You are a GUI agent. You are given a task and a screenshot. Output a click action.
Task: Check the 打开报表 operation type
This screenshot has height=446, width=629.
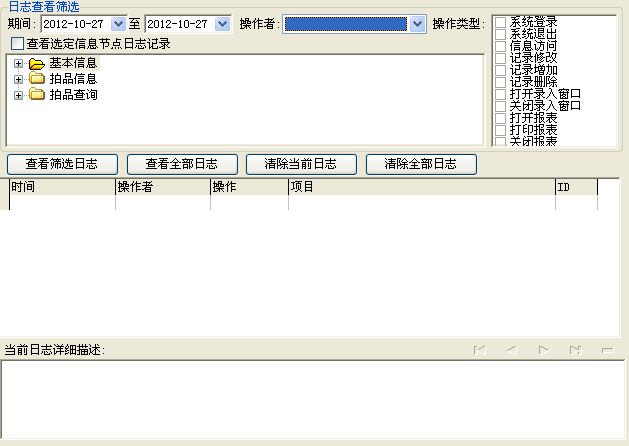click(500, 118)
